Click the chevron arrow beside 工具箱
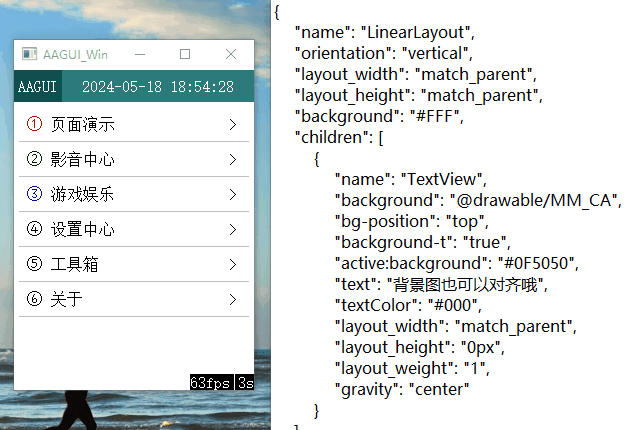 pos(233,264)
